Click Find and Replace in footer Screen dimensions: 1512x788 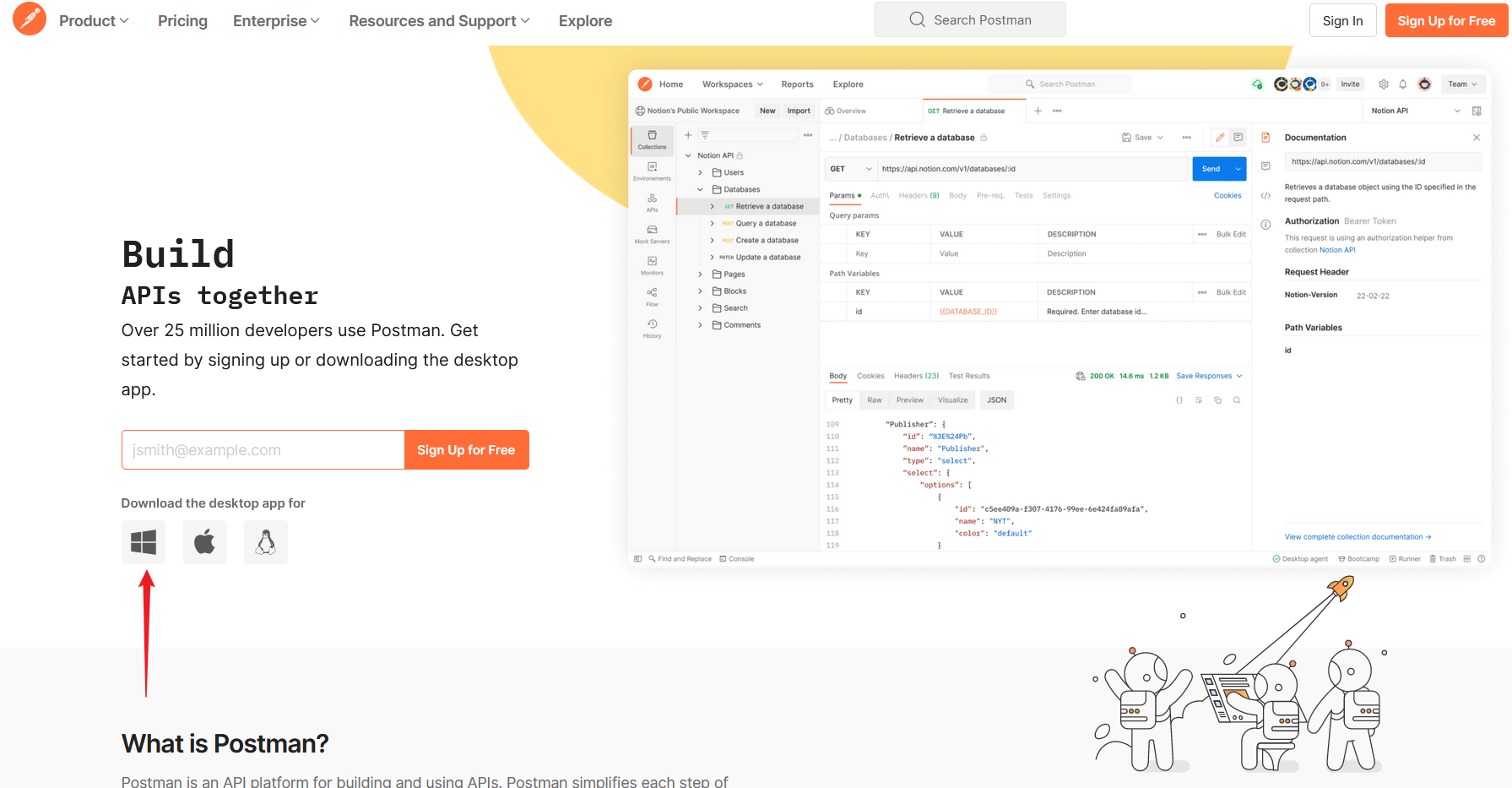pos(680,559)
